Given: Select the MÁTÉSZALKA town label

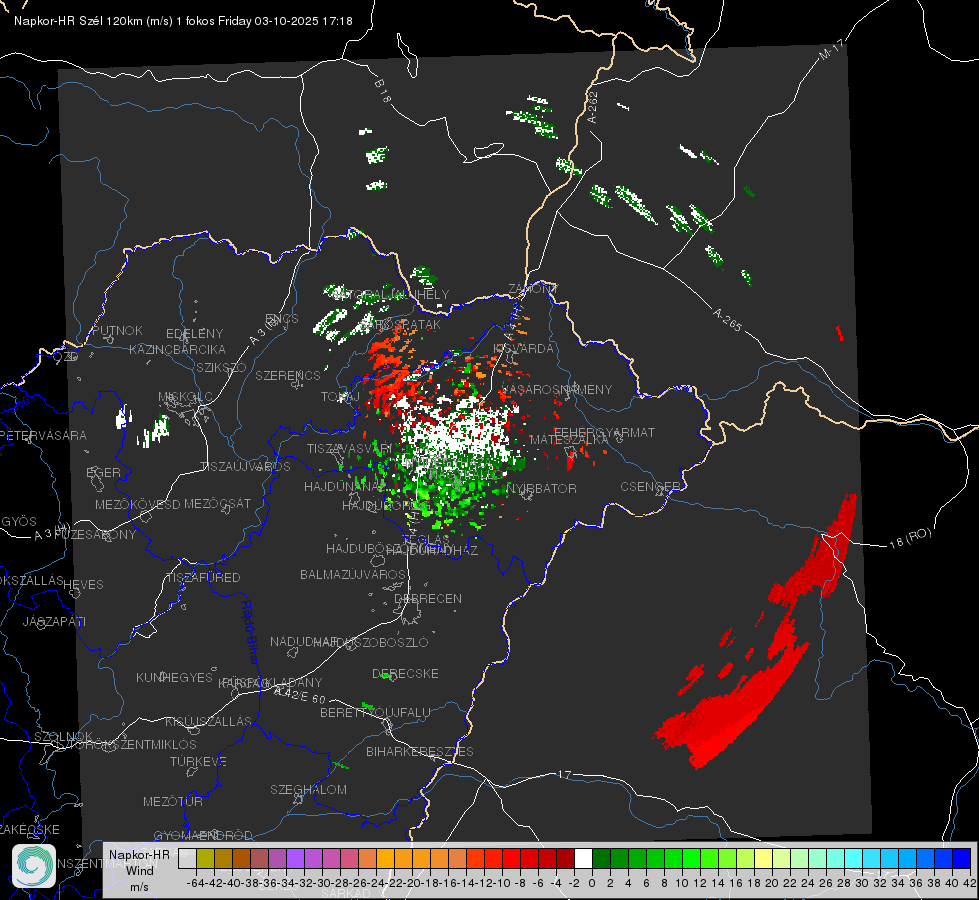Looking at the screenshot, I should (569, 440).
